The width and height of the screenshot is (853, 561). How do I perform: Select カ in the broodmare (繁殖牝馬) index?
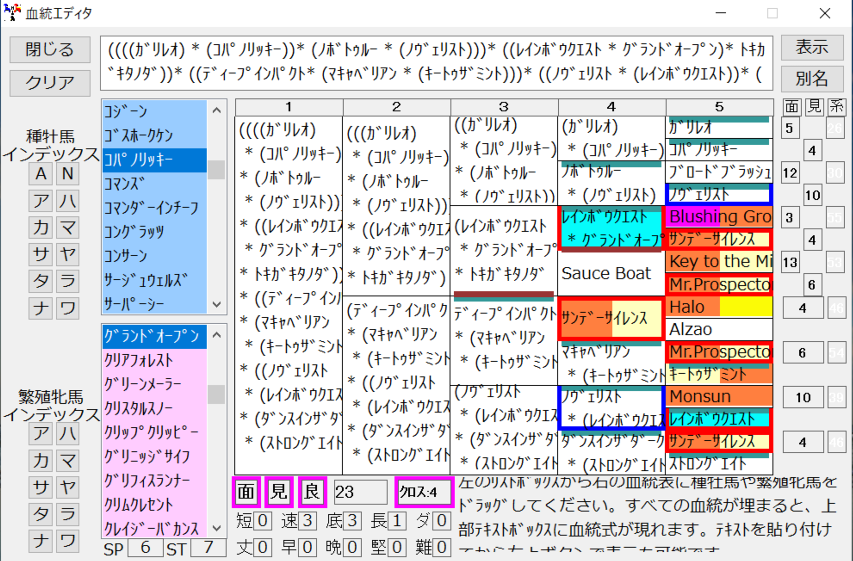click(41, 460)
